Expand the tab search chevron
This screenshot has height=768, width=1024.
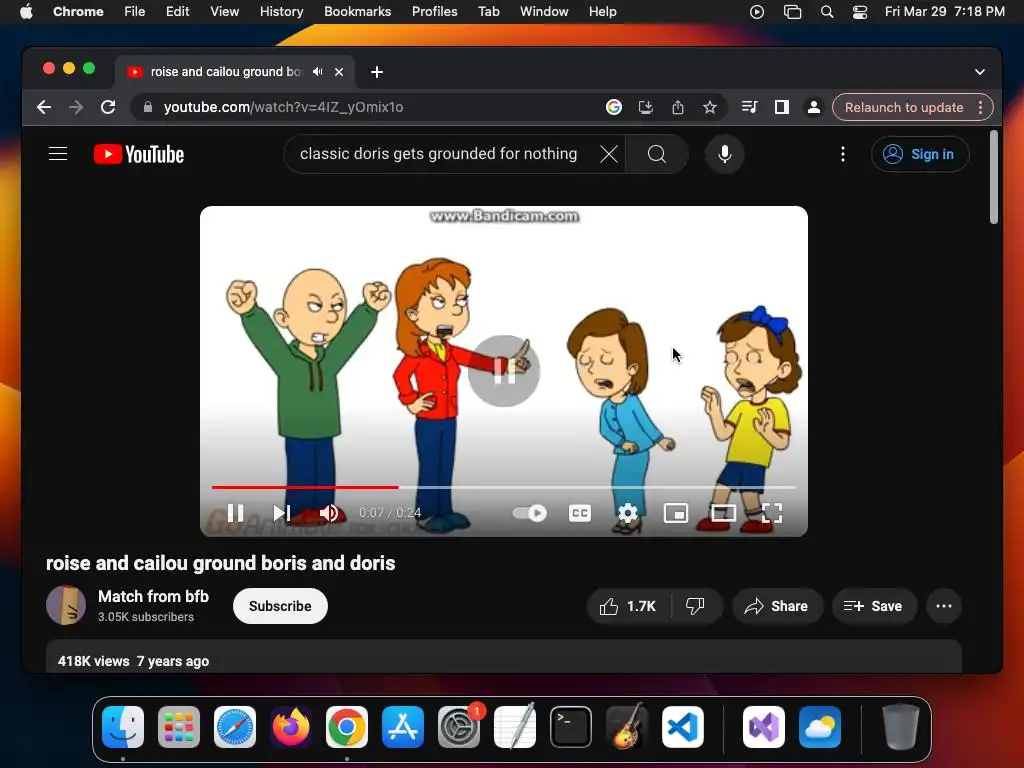980,72
